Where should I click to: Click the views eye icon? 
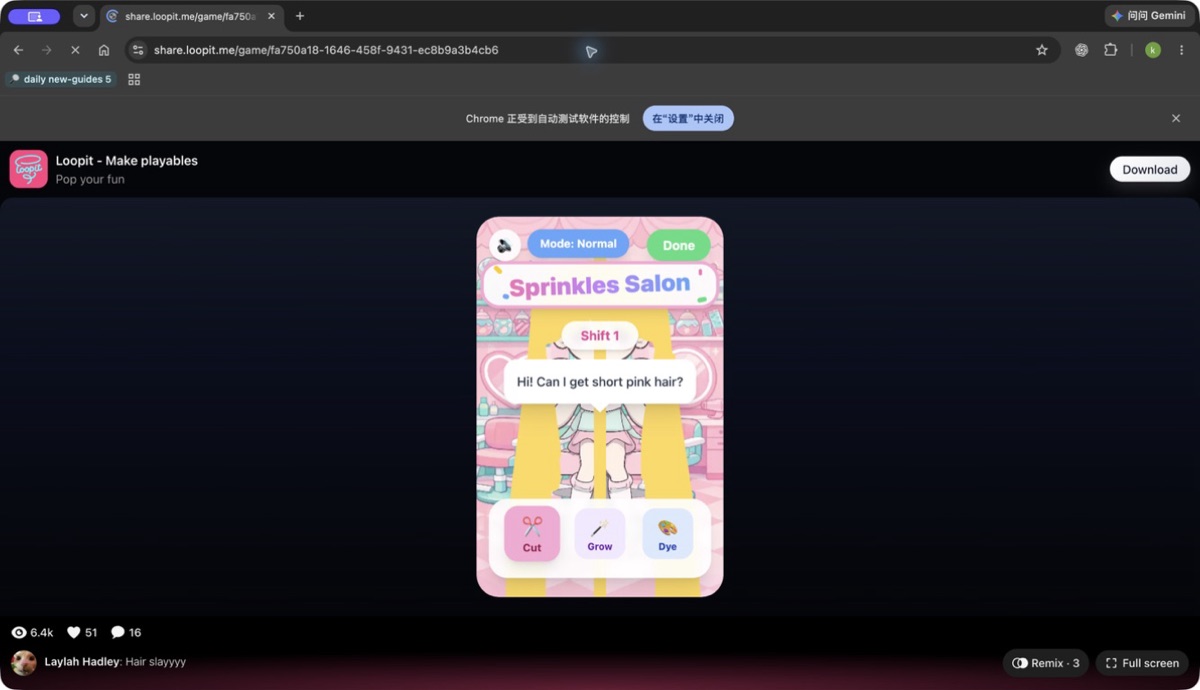pos(18,633)
